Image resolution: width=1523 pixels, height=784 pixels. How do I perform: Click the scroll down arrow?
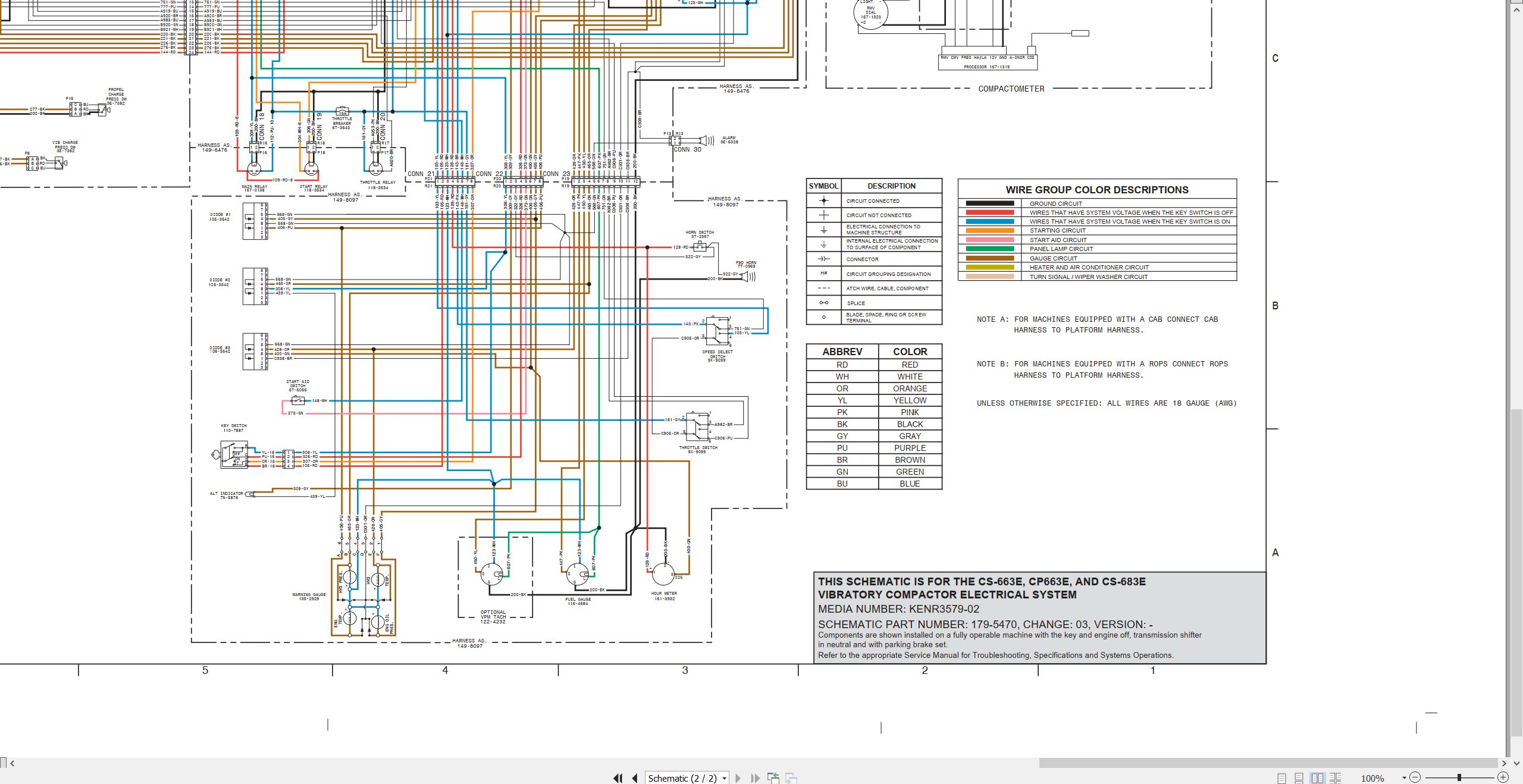click(x=1516, y=763)
